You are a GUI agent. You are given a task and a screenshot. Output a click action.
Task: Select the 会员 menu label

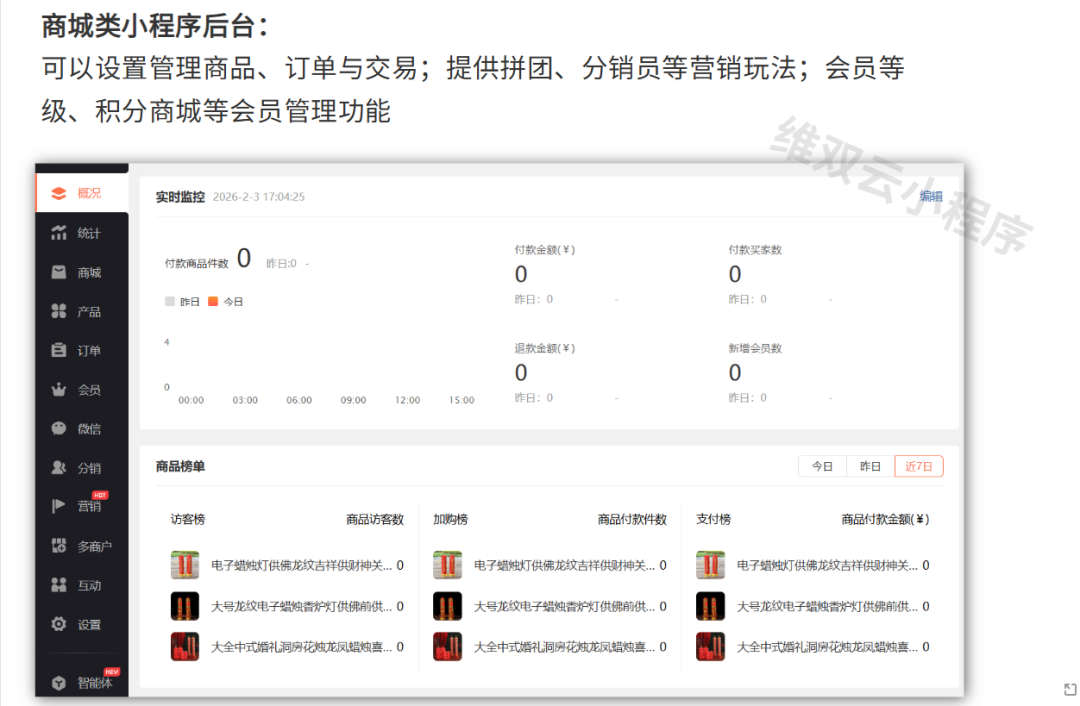pyautogui.click(x=89, y=390)
